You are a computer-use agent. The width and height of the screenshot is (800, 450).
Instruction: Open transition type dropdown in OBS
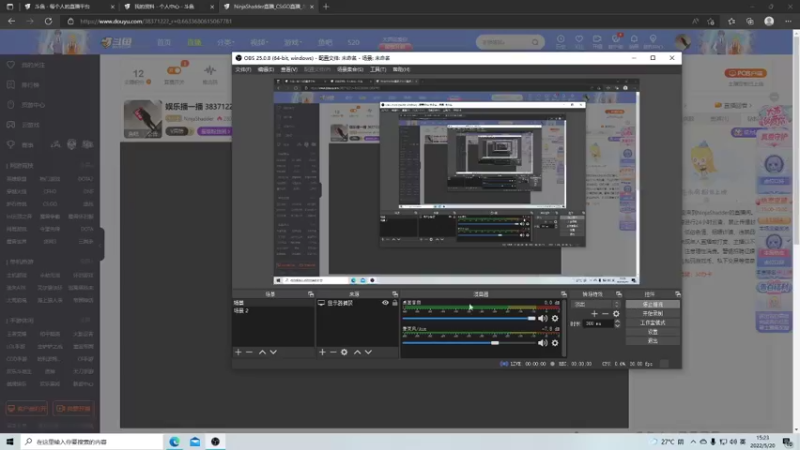click(x=596, y=305)
